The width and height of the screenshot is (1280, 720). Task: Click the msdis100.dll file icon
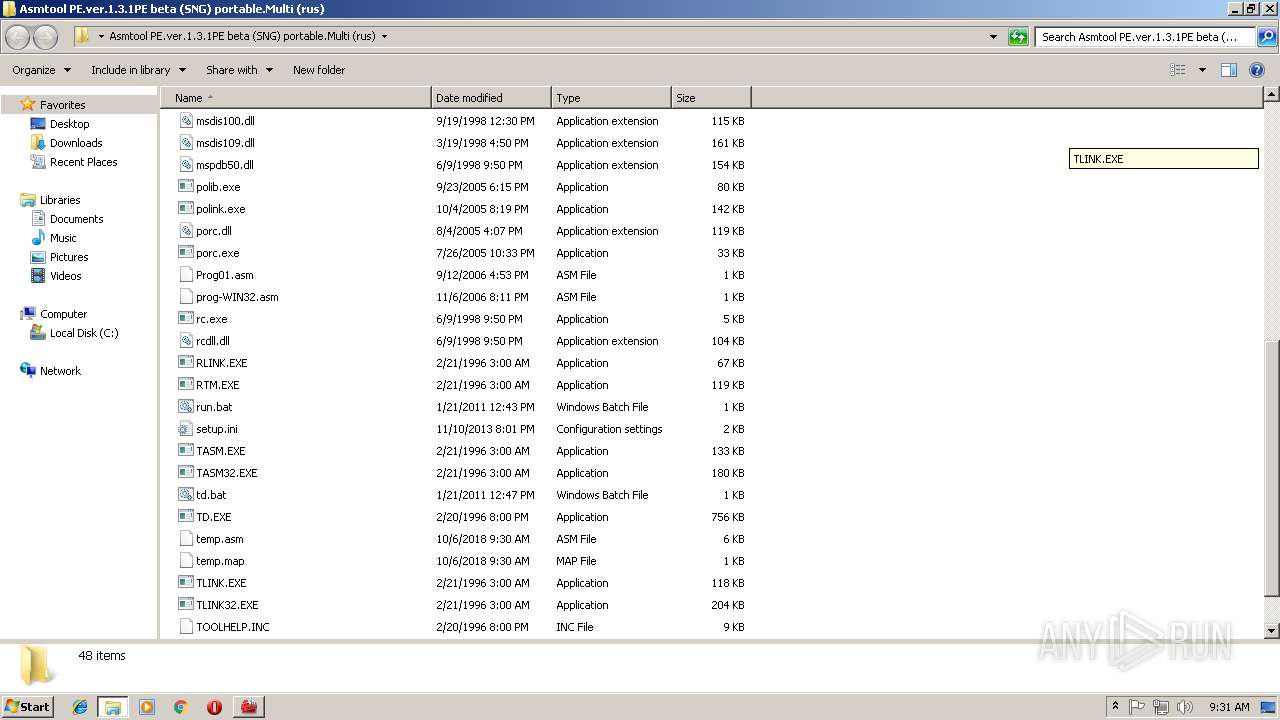click(x=185, y=120)
